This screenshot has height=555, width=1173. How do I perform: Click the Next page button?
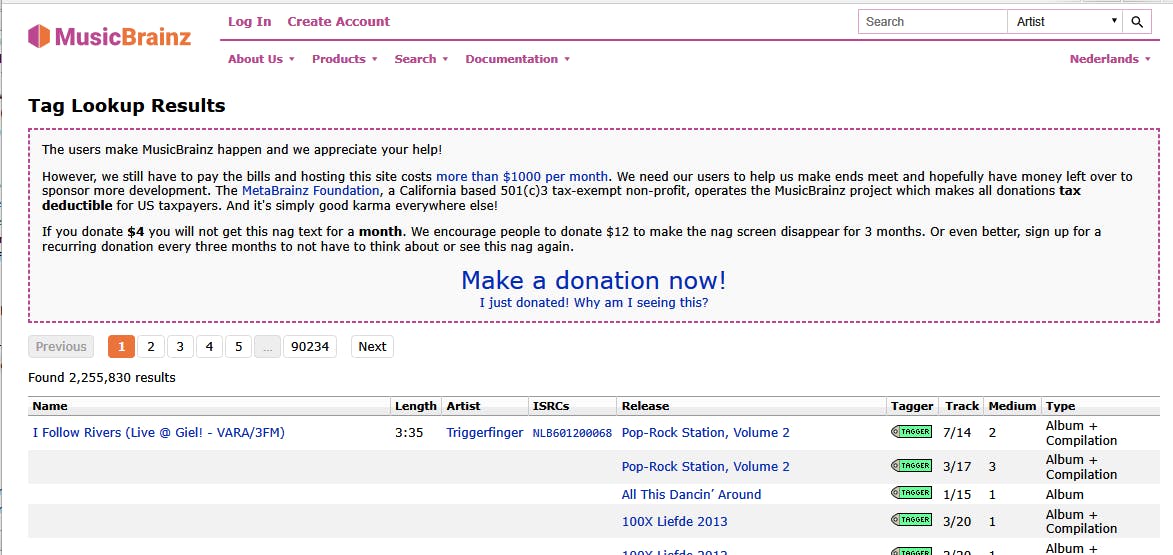[372, 346]
